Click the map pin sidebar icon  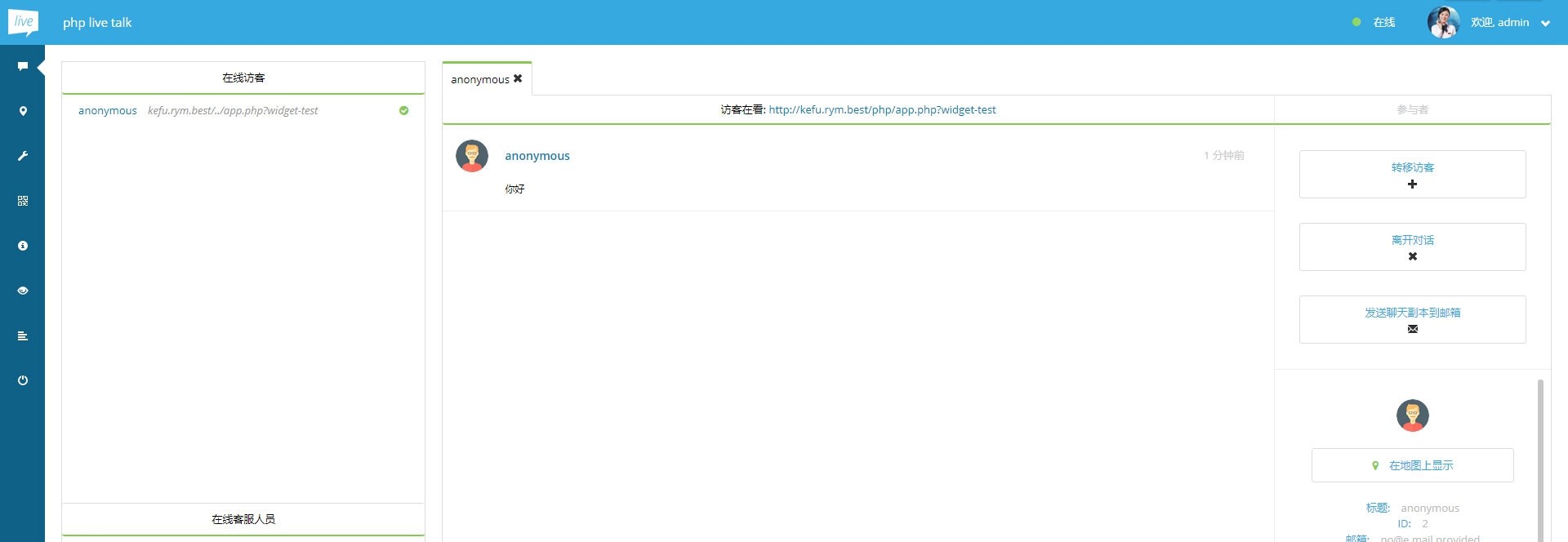click(x=23, y=111)
